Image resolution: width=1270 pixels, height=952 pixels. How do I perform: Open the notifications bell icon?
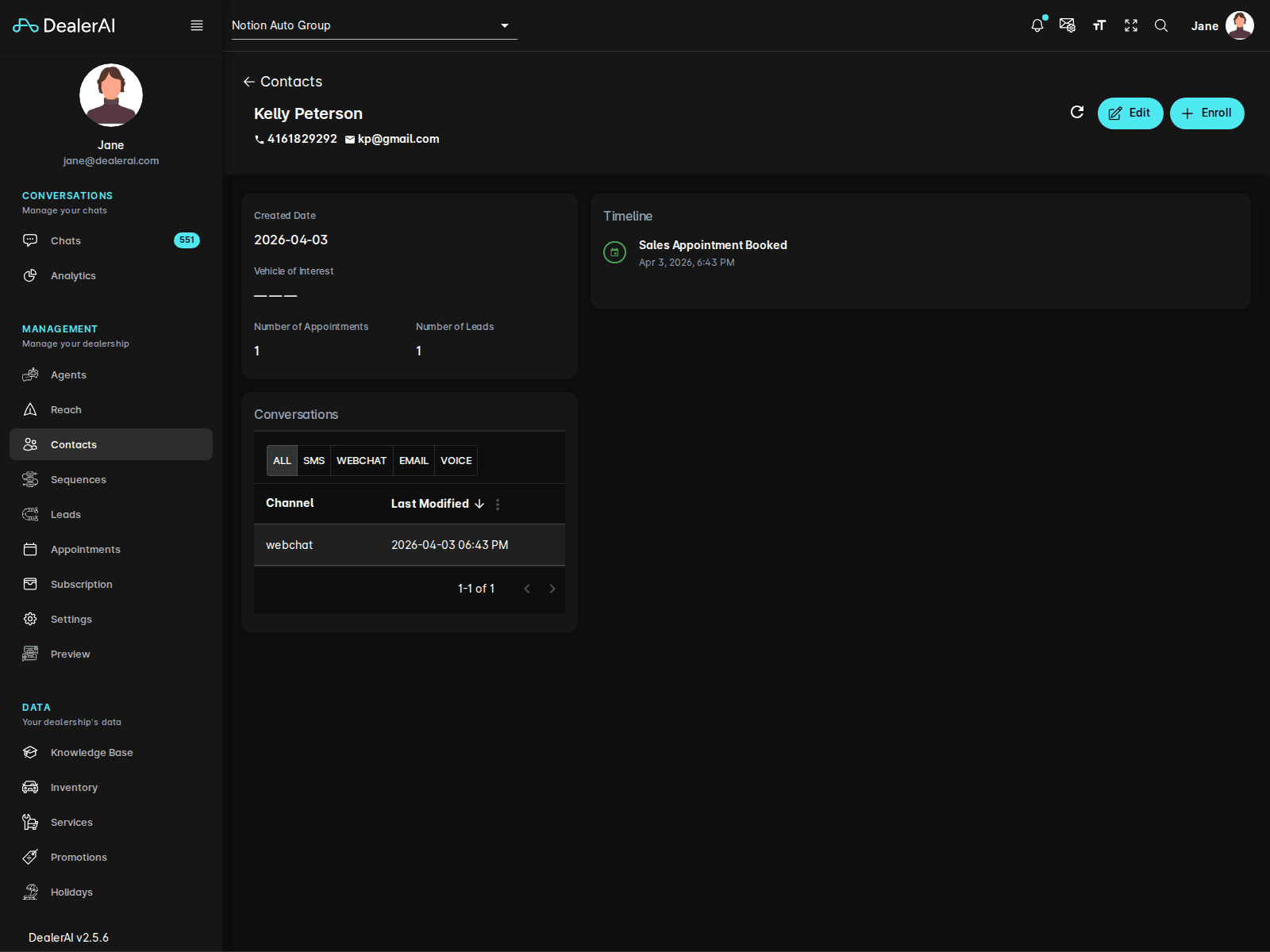[x=1037, y=25]
